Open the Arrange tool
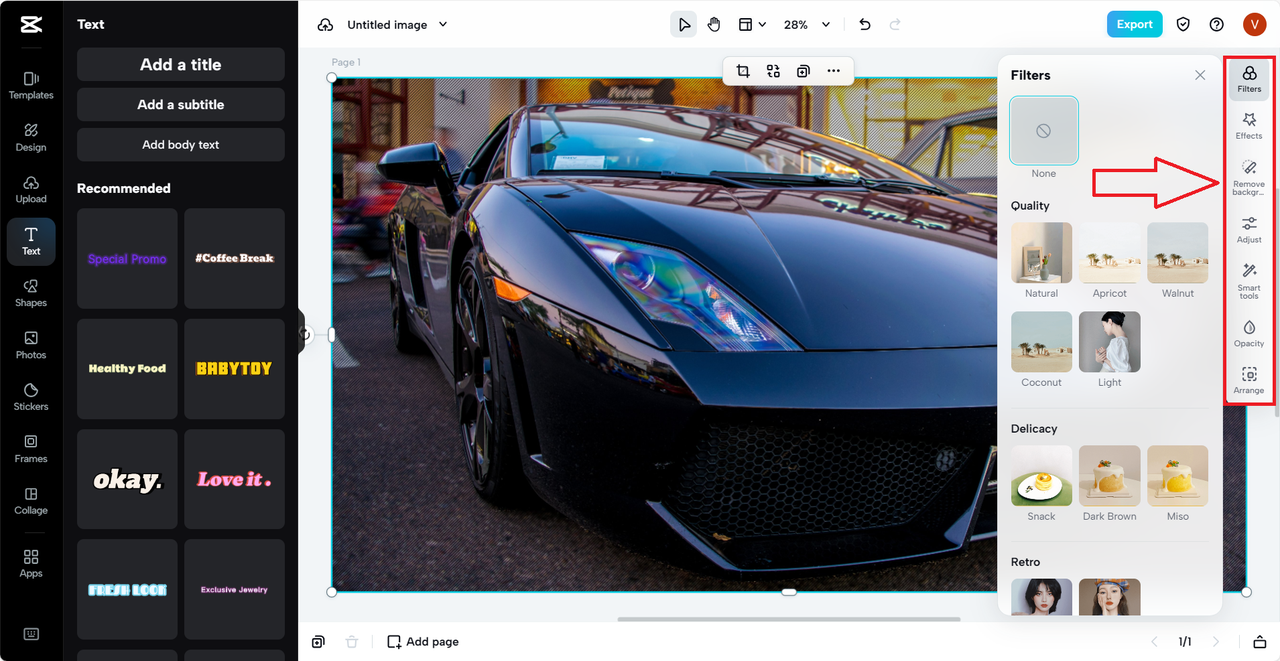This screenshot has width=1280, height=661. point(1249,381)
